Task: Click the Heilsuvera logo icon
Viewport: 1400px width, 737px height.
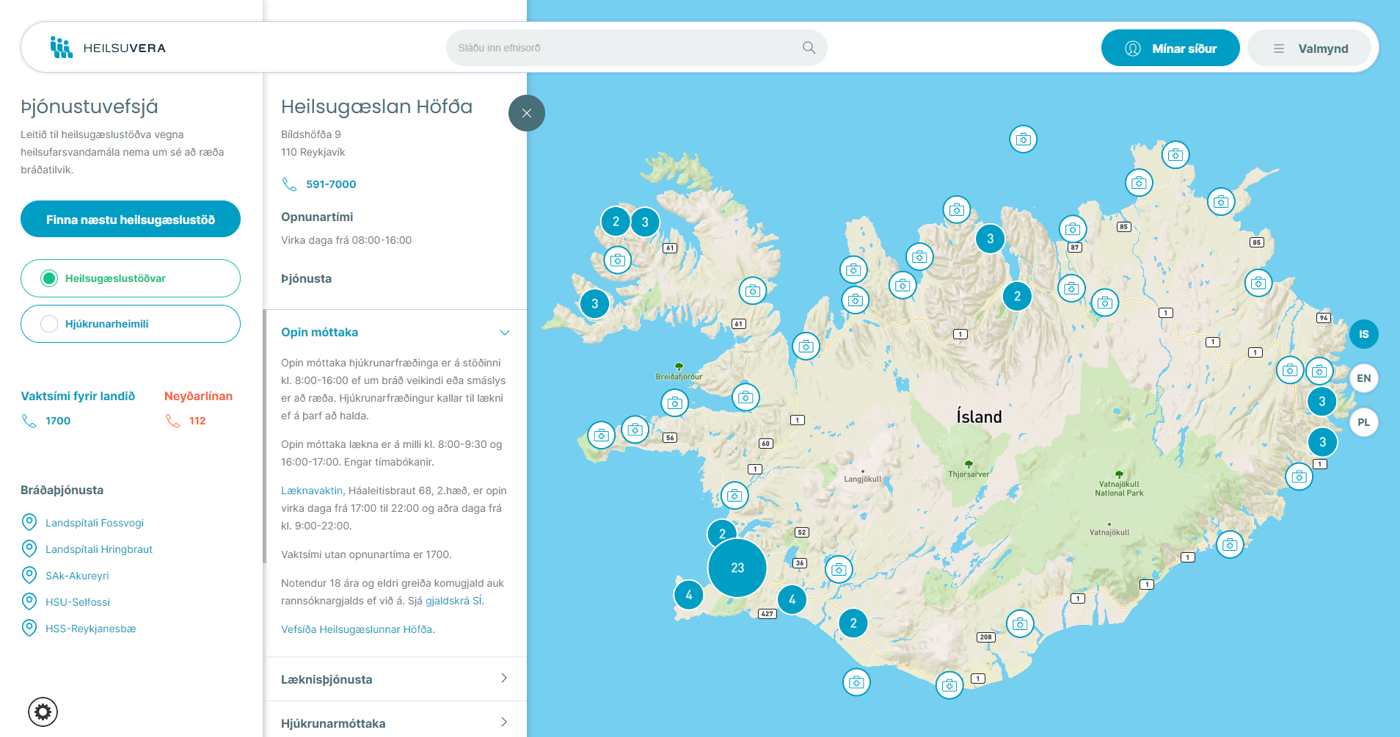Action: tap(61, 47)
